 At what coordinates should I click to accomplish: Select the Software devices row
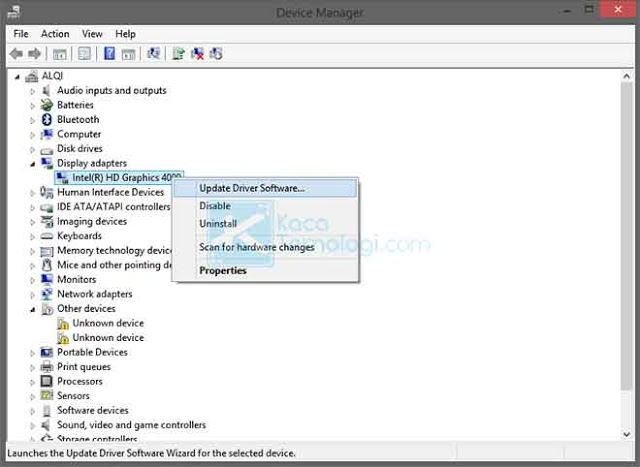(x=93, y=410)
